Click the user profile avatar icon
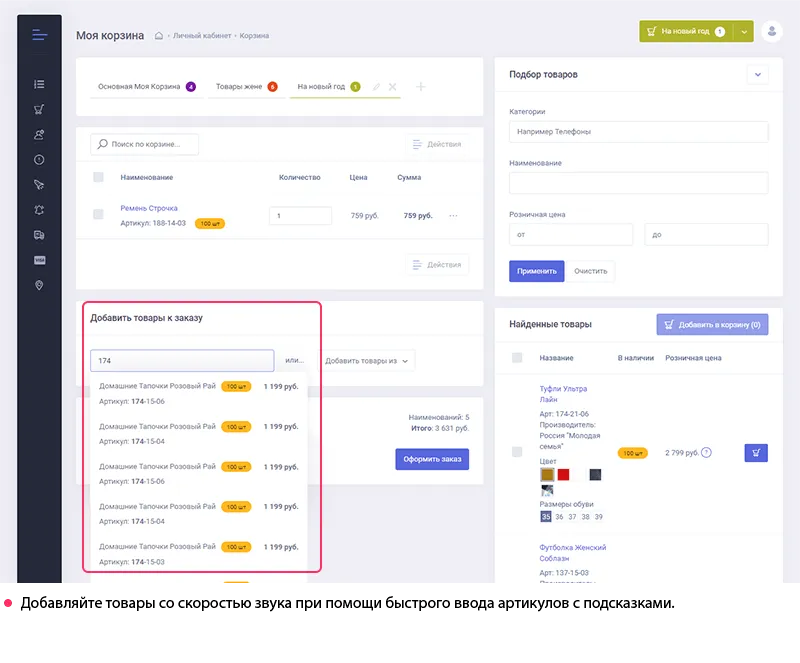Image resolution: width=800 pixels, height=663 pixels. coord(771,32)
